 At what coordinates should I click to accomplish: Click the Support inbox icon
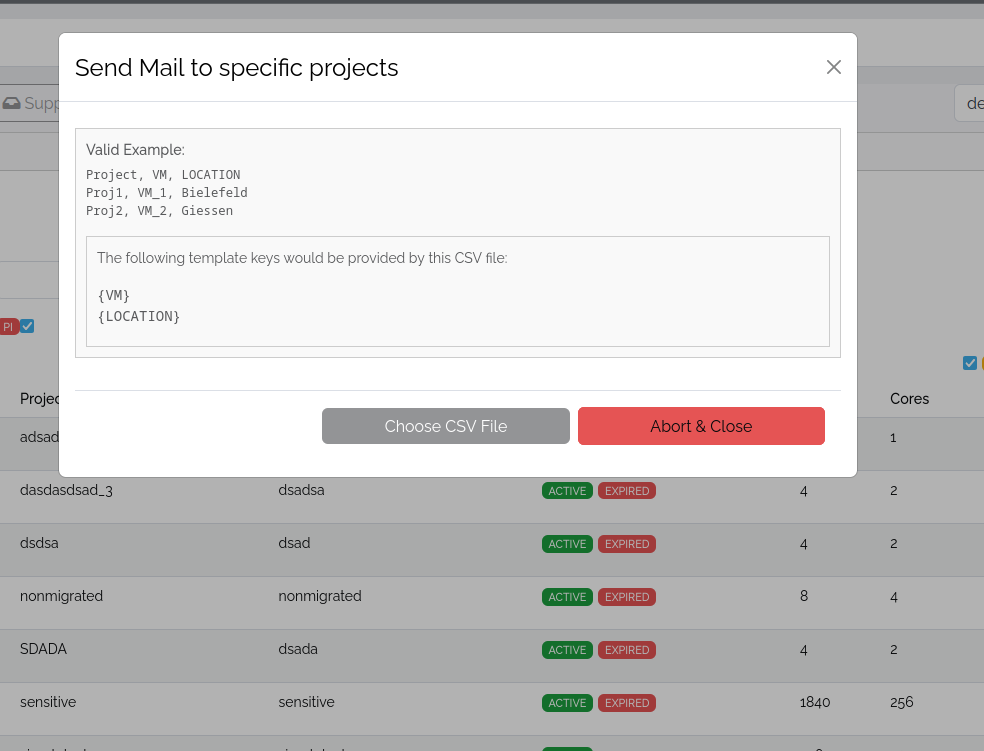pyautogui.click(x=12, y=103)
